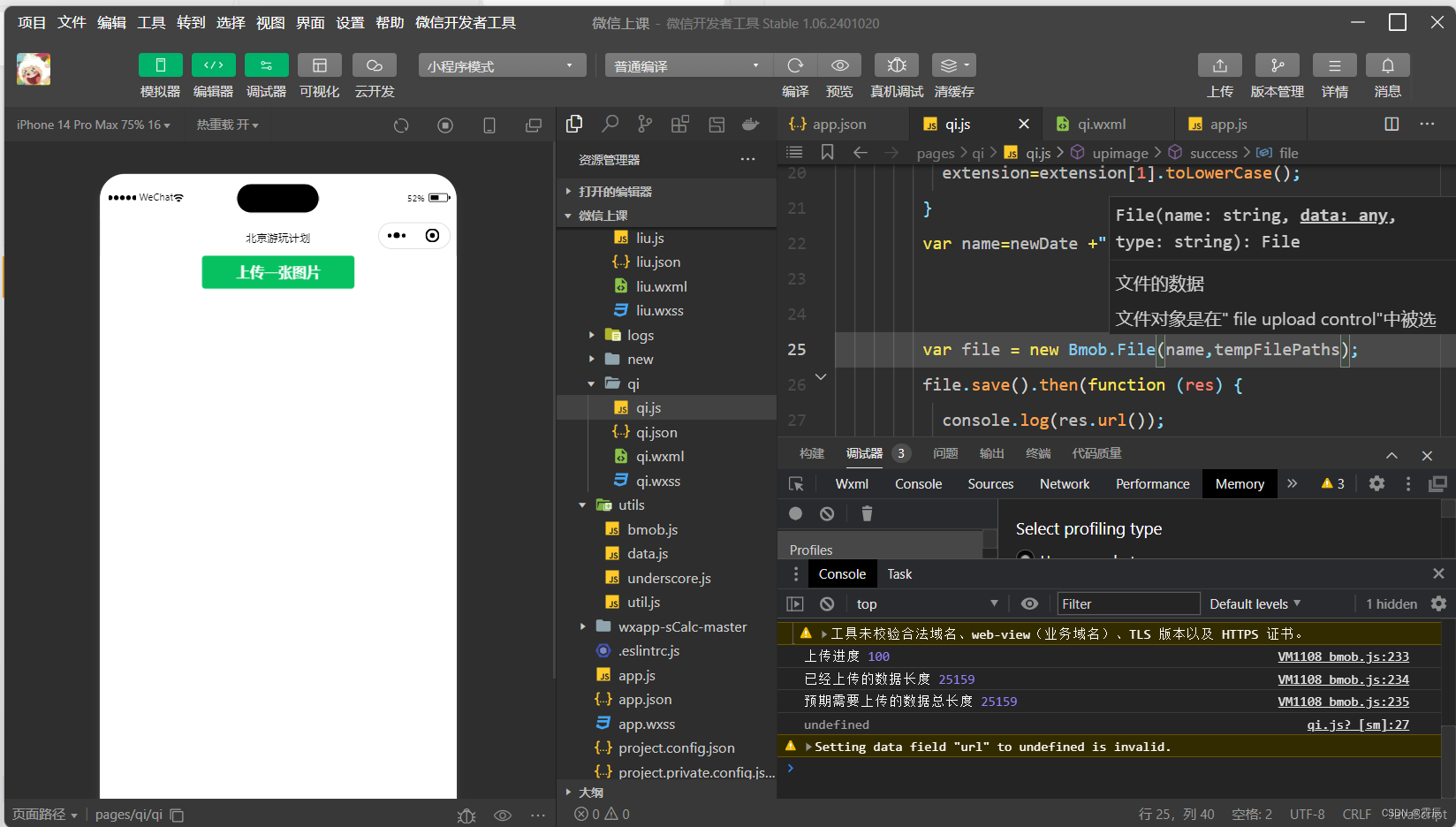Screen dimensions: 1456x827
Task: Open the 普通编译 compile mode dropdown
Action: click(x=689, y=65)
